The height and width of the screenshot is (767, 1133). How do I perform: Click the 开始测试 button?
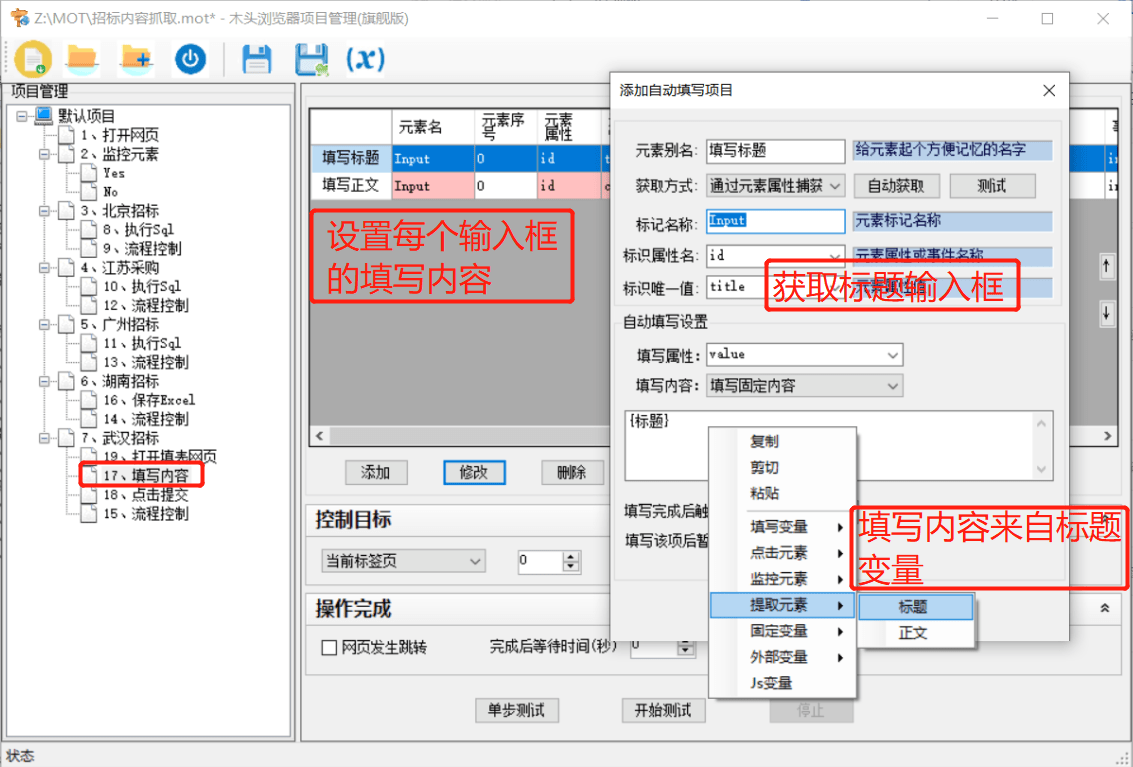click(663, 711)
